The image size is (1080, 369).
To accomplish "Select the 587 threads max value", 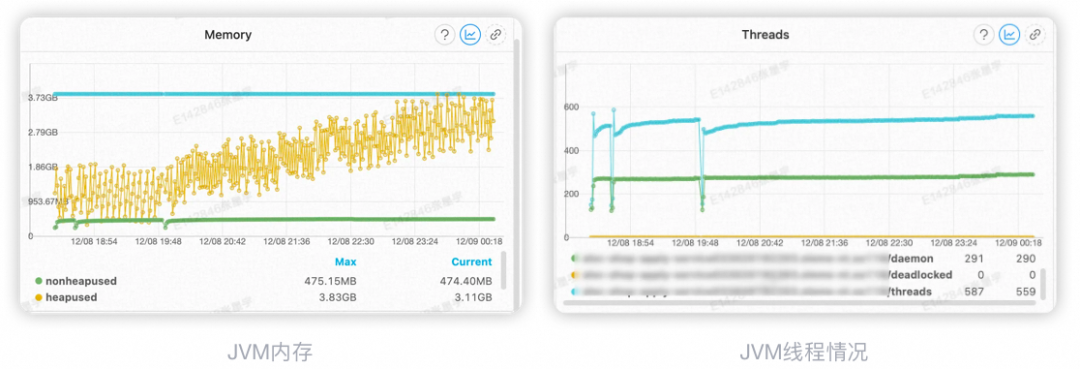I will [975, 292].
